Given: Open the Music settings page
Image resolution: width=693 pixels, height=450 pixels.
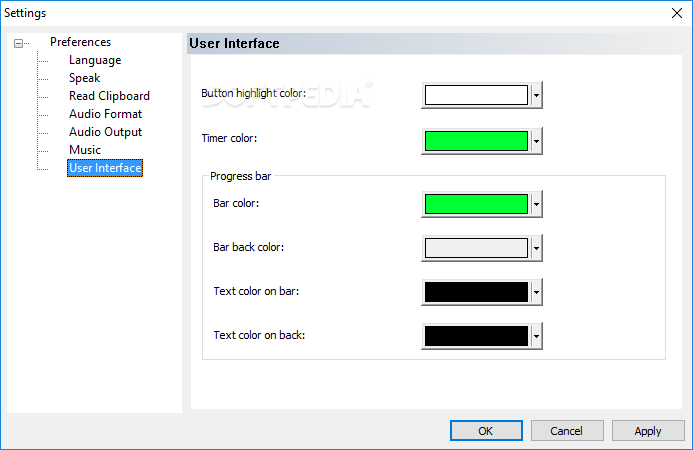Looking at the screenshot, I should 85,150.
